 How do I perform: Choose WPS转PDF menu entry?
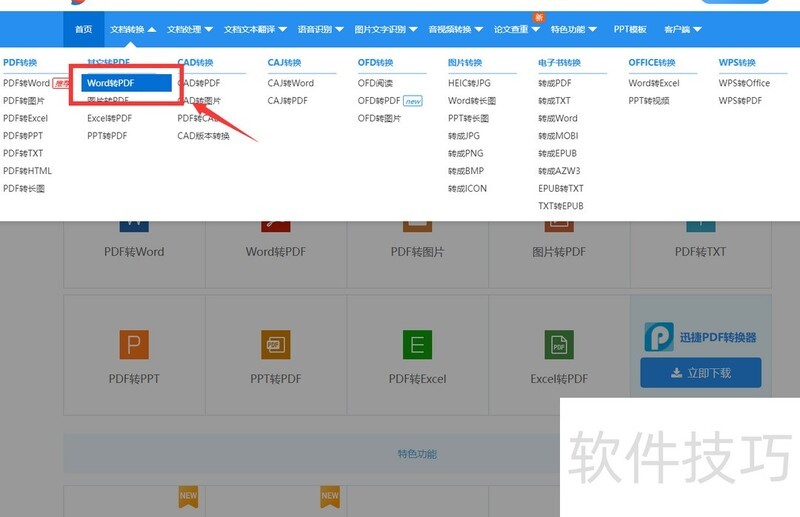[x=740, y=101]
